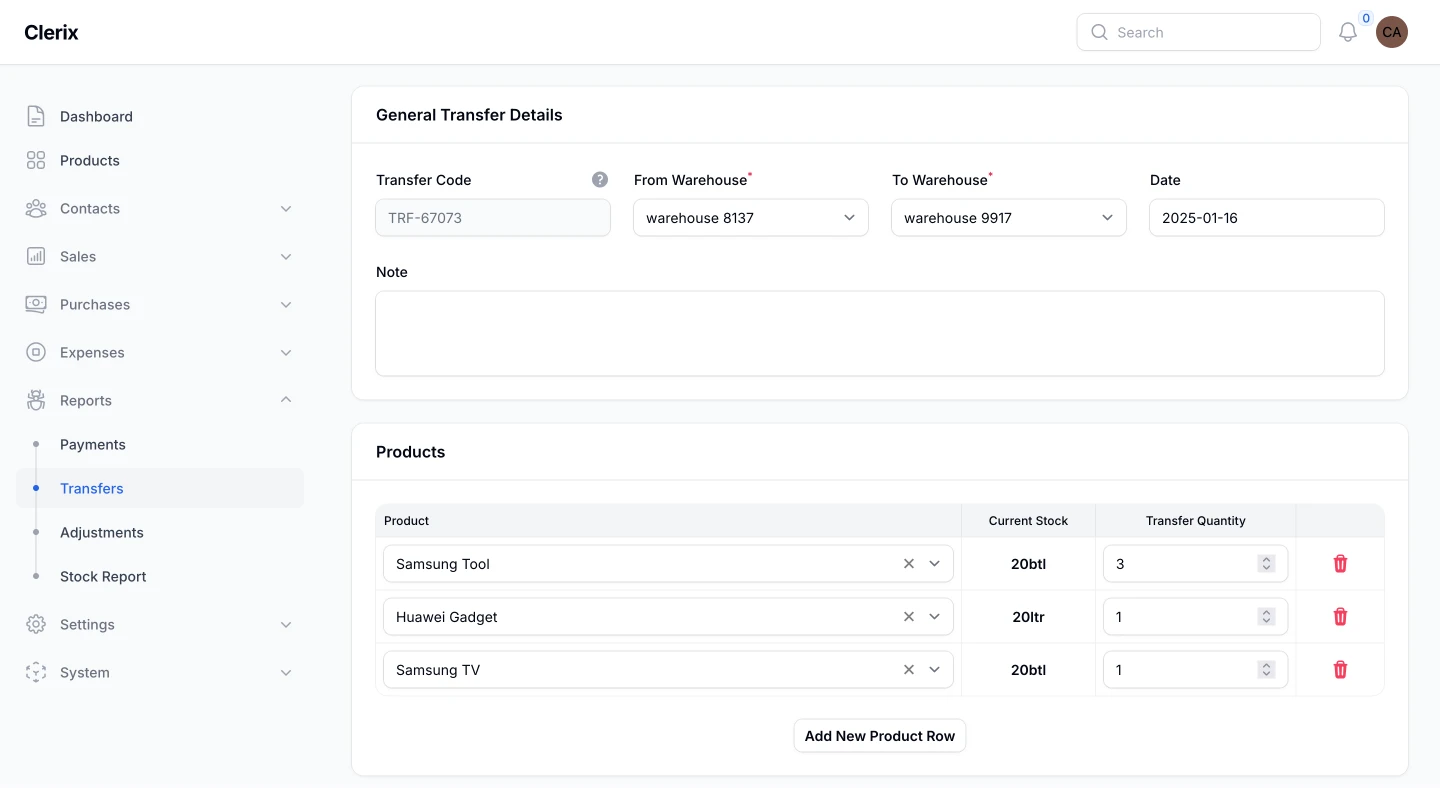
Task: Click the Transfer Quantity column header
Action: coord(1196,521)
